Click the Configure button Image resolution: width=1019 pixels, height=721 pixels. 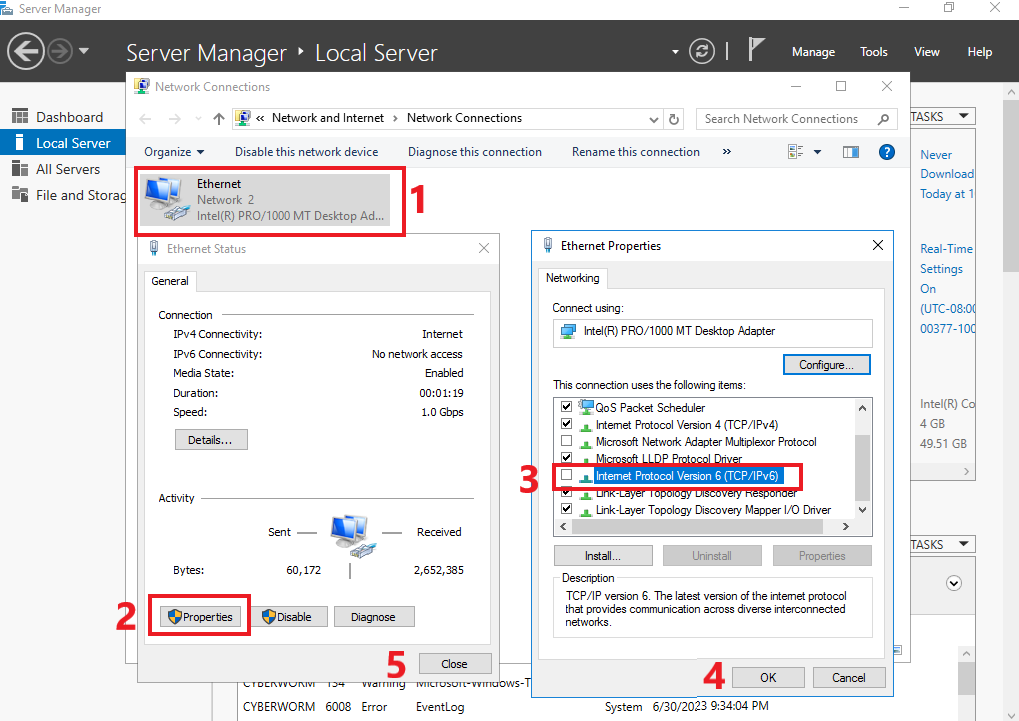(x=826, y=365)
